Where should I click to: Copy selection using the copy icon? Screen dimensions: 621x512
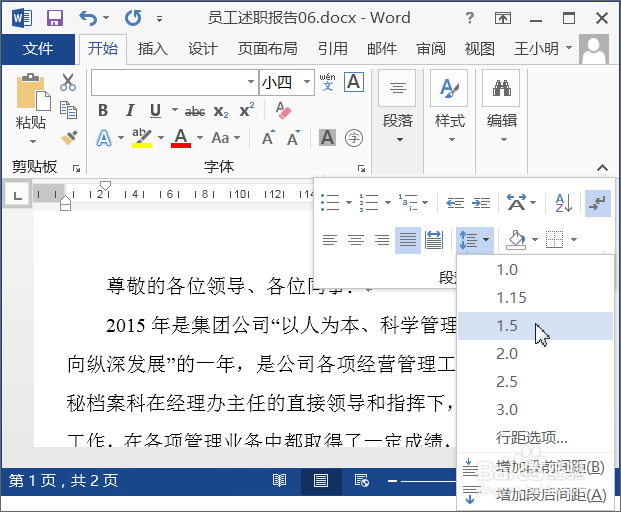[68, 110]
